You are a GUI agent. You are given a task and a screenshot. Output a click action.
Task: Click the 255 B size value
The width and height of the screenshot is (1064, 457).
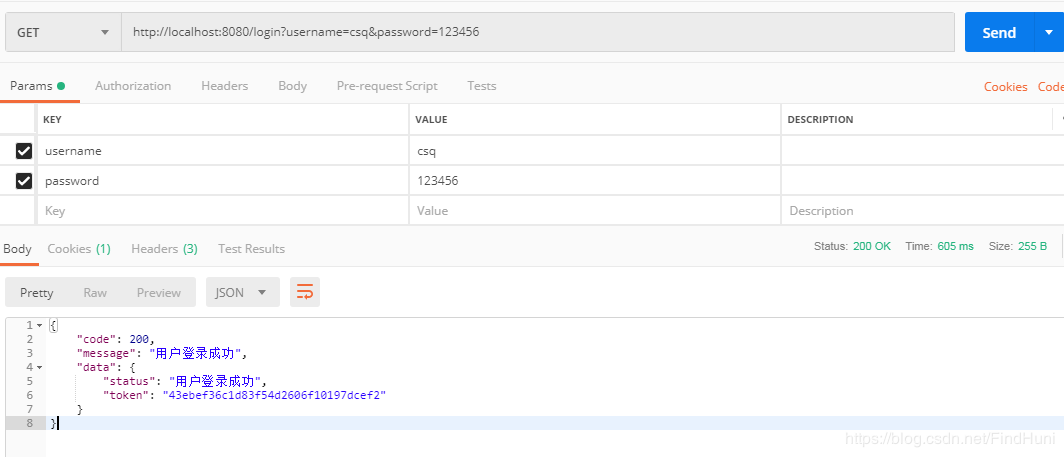pos(1032,246)
